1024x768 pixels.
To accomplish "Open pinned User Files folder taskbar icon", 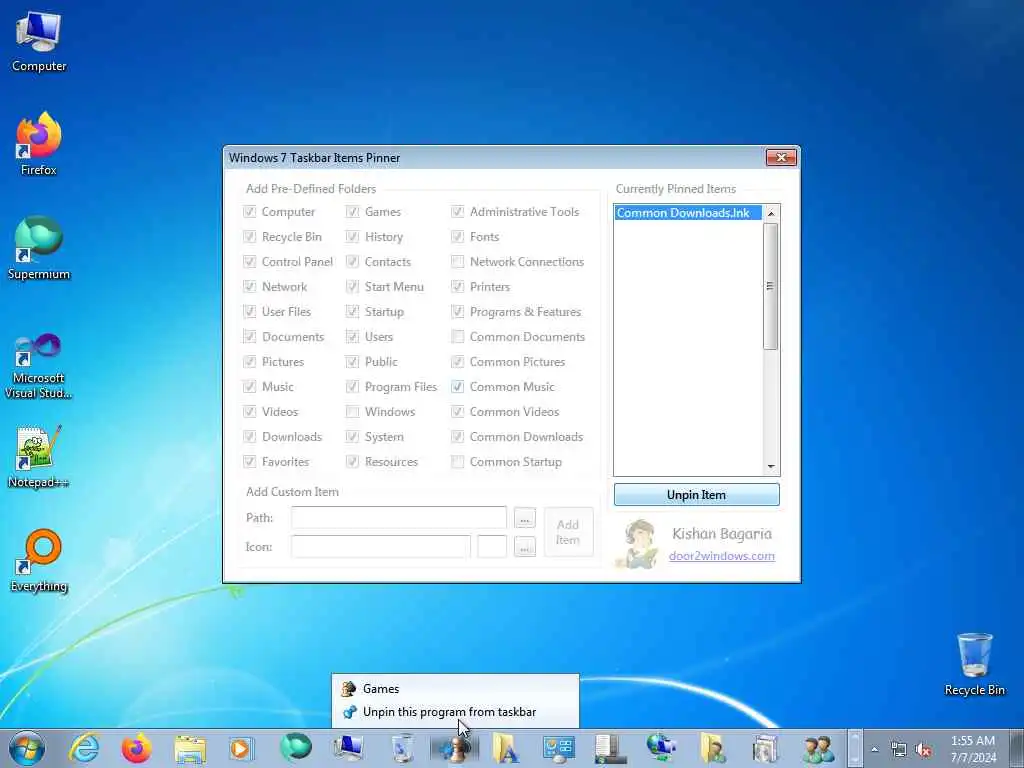I will pyautogui.click(x=713, y=748).
